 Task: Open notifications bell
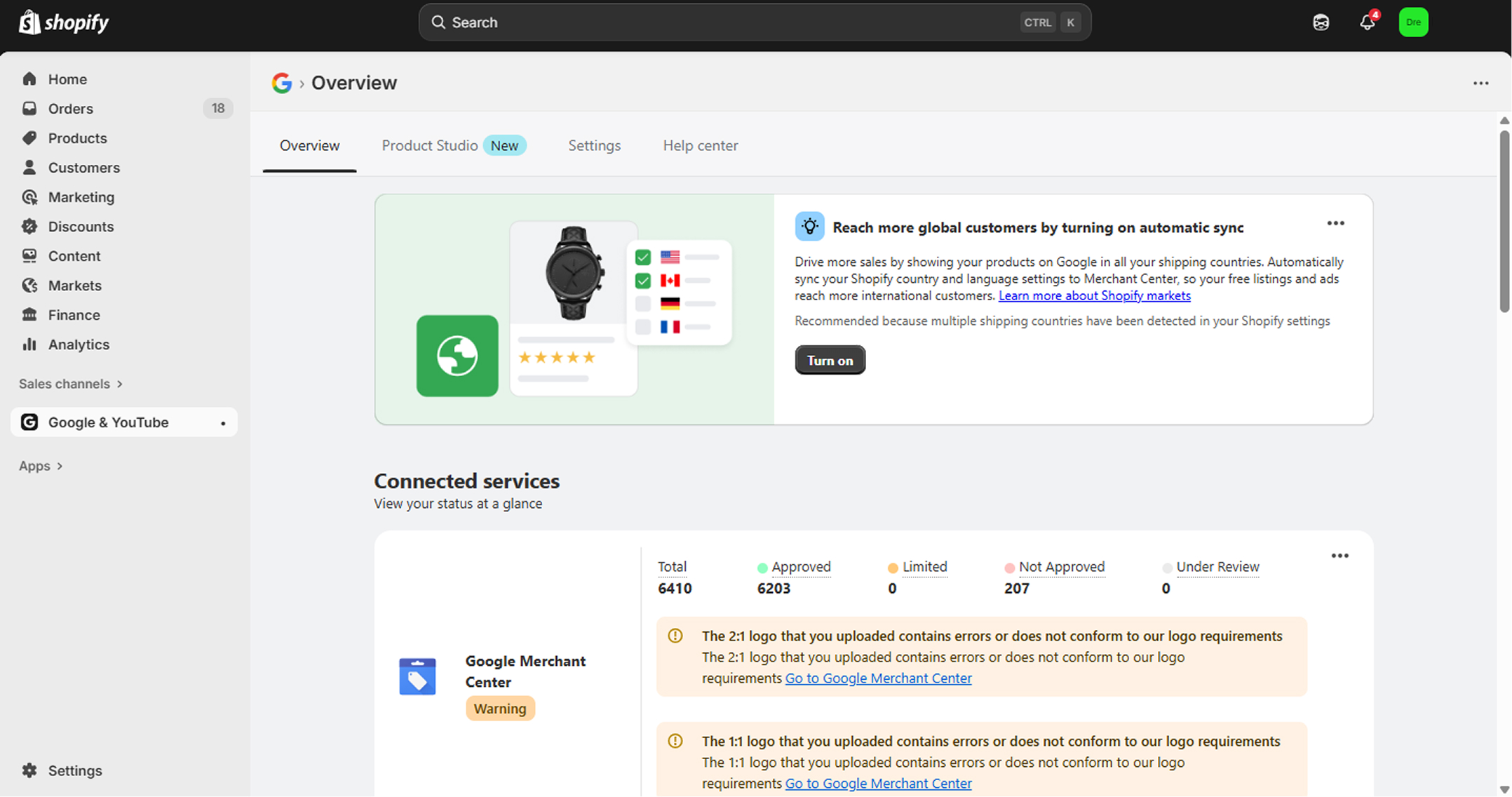(x=1368, y=22)
